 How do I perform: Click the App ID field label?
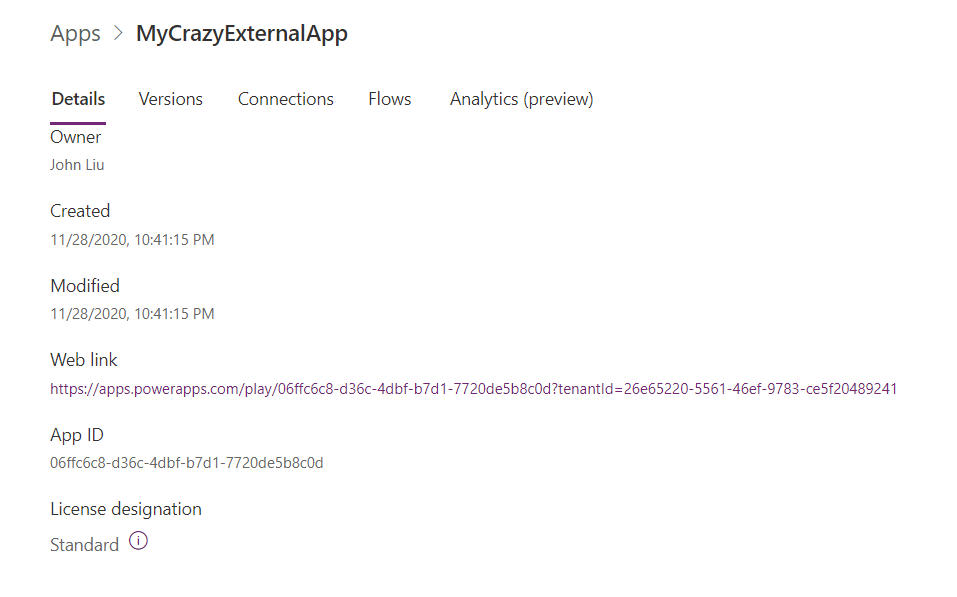coord(77,435)
